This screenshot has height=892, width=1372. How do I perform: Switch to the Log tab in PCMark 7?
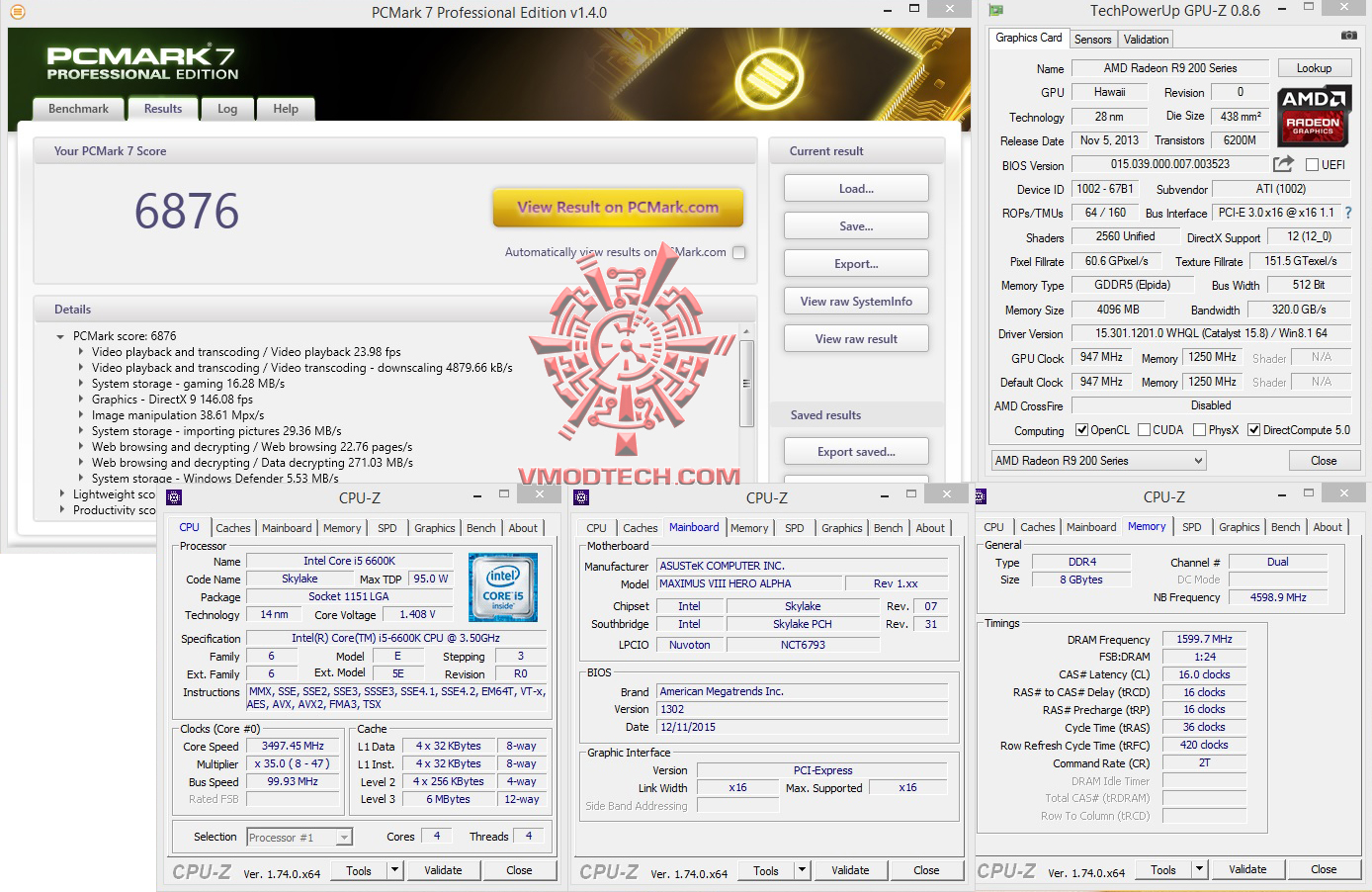(x=227, y=109)
